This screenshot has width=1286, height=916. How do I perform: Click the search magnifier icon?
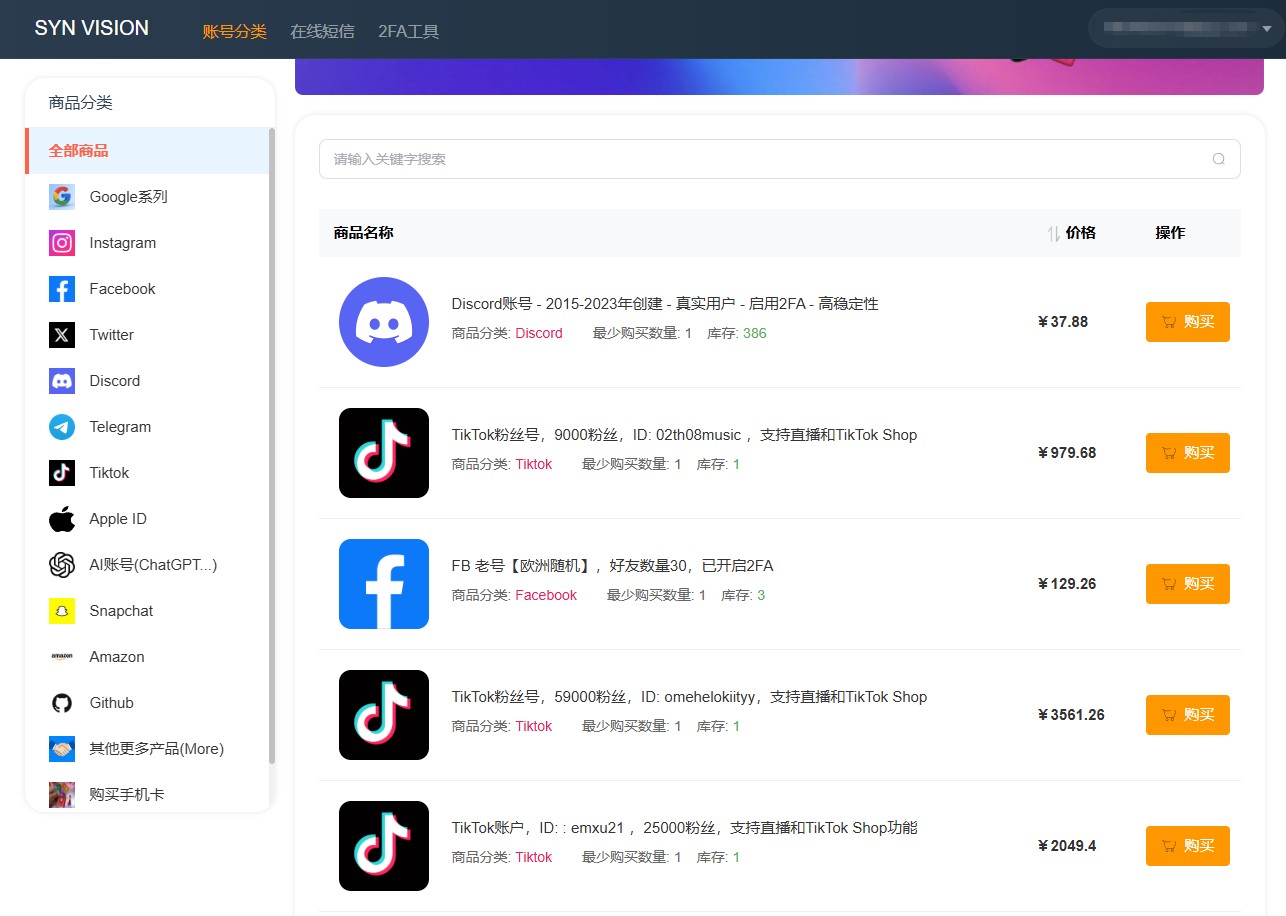[1218, 159]
